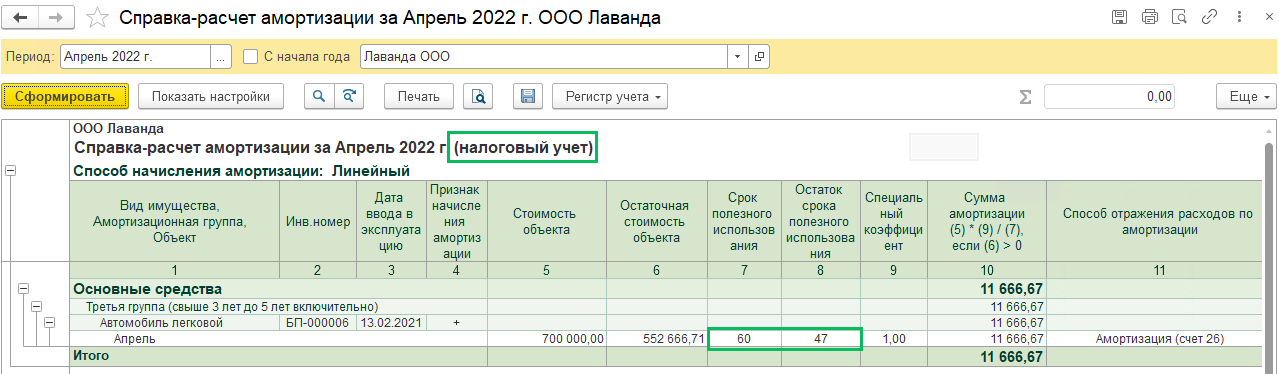Viewport: 1279px width, 374px height.
Task: Enable the 'С начала года' checkbox
Action: (251, 57)
